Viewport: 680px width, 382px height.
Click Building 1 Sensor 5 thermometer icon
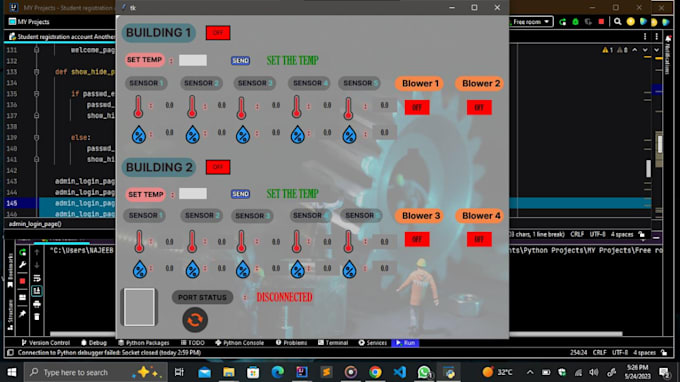pos(348,108)
